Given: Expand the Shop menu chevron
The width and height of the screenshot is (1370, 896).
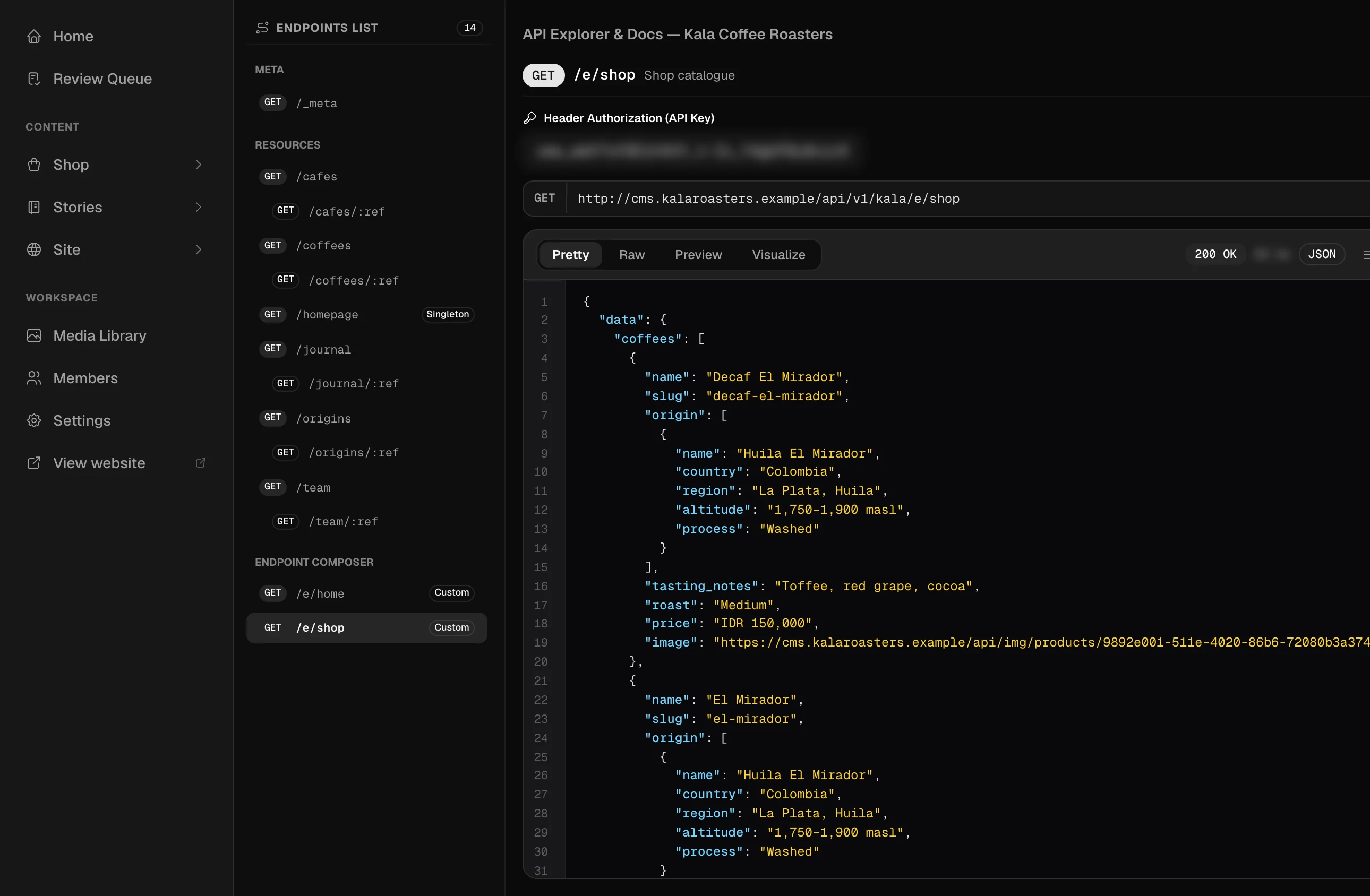Looking at the screenshot, I should pyautogui.click(x=199, y=165).
